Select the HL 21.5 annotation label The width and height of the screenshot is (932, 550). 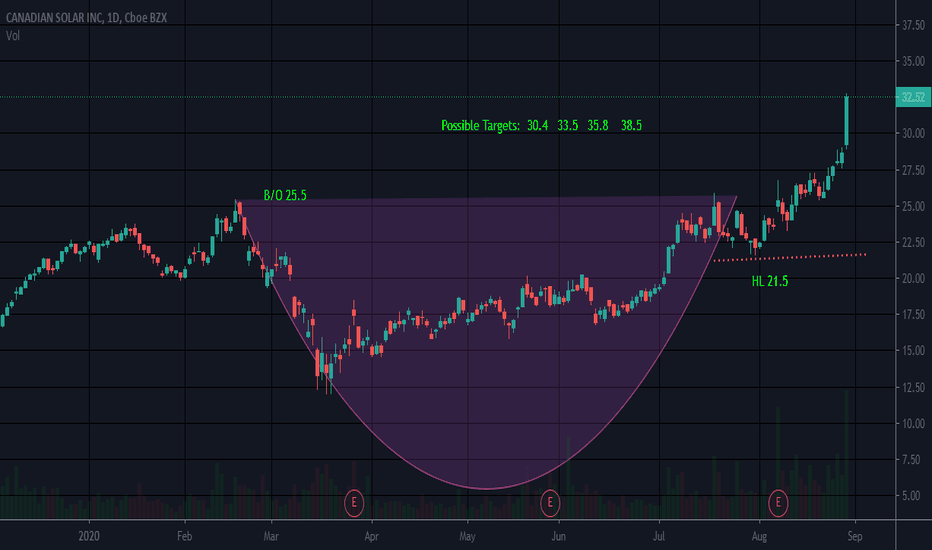(x=770, y=281)
